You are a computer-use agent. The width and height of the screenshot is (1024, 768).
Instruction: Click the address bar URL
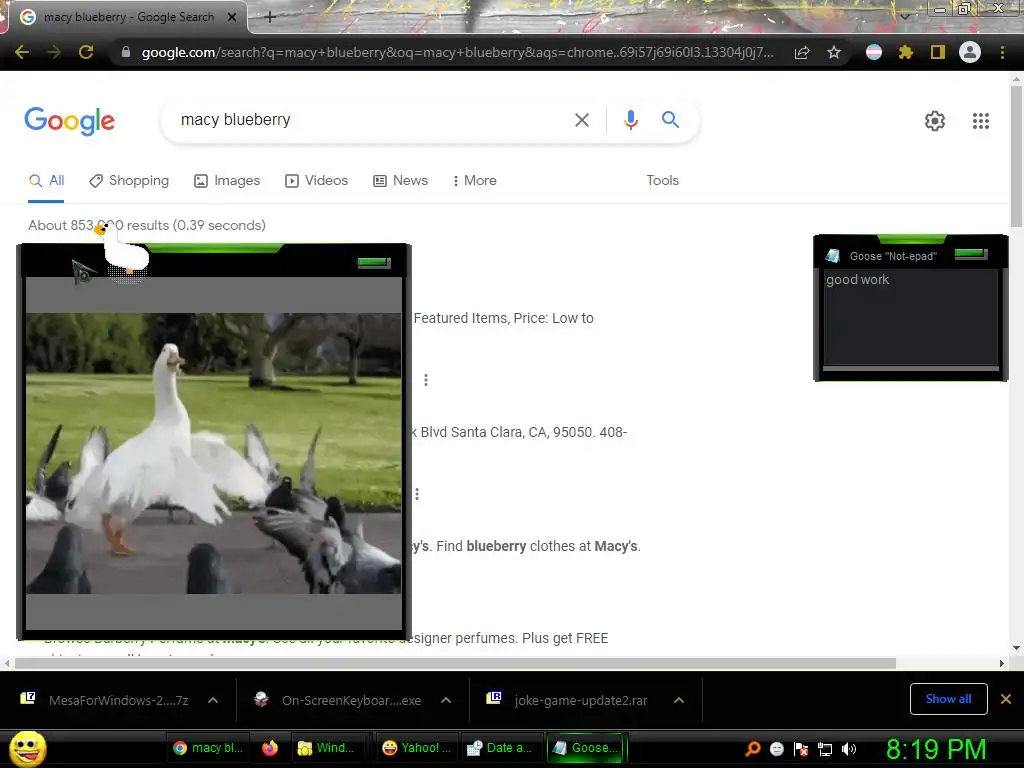457,52
